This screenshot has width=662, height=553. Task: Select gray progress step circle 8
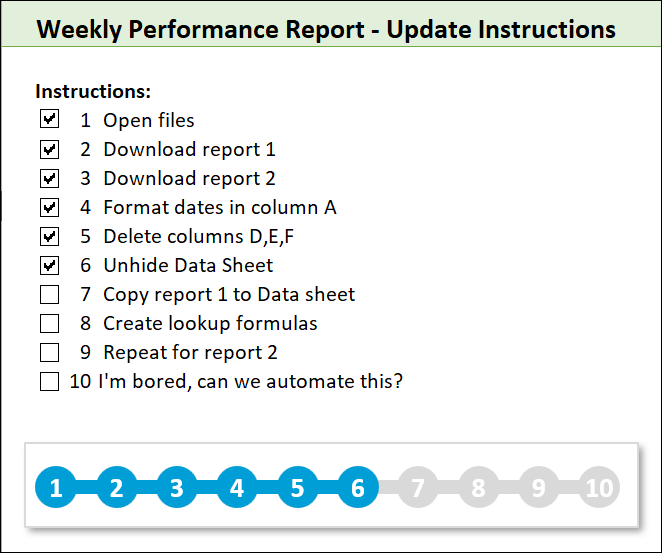coord(478,488)
